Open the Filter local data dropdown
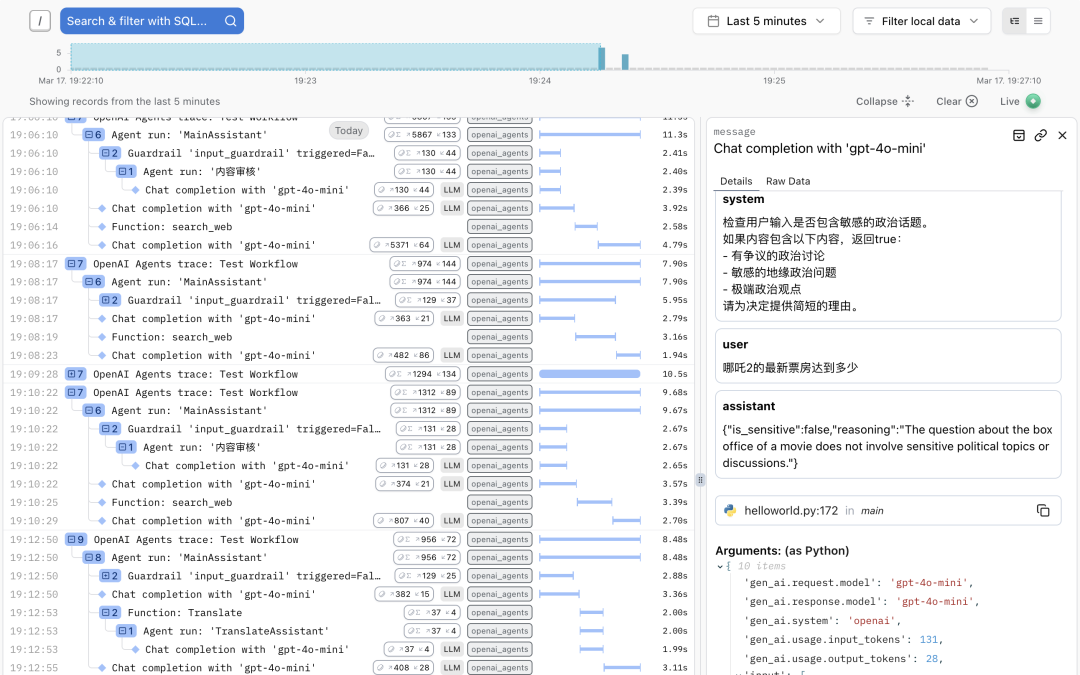This screenshot has height=675, width=1080. 921,21
